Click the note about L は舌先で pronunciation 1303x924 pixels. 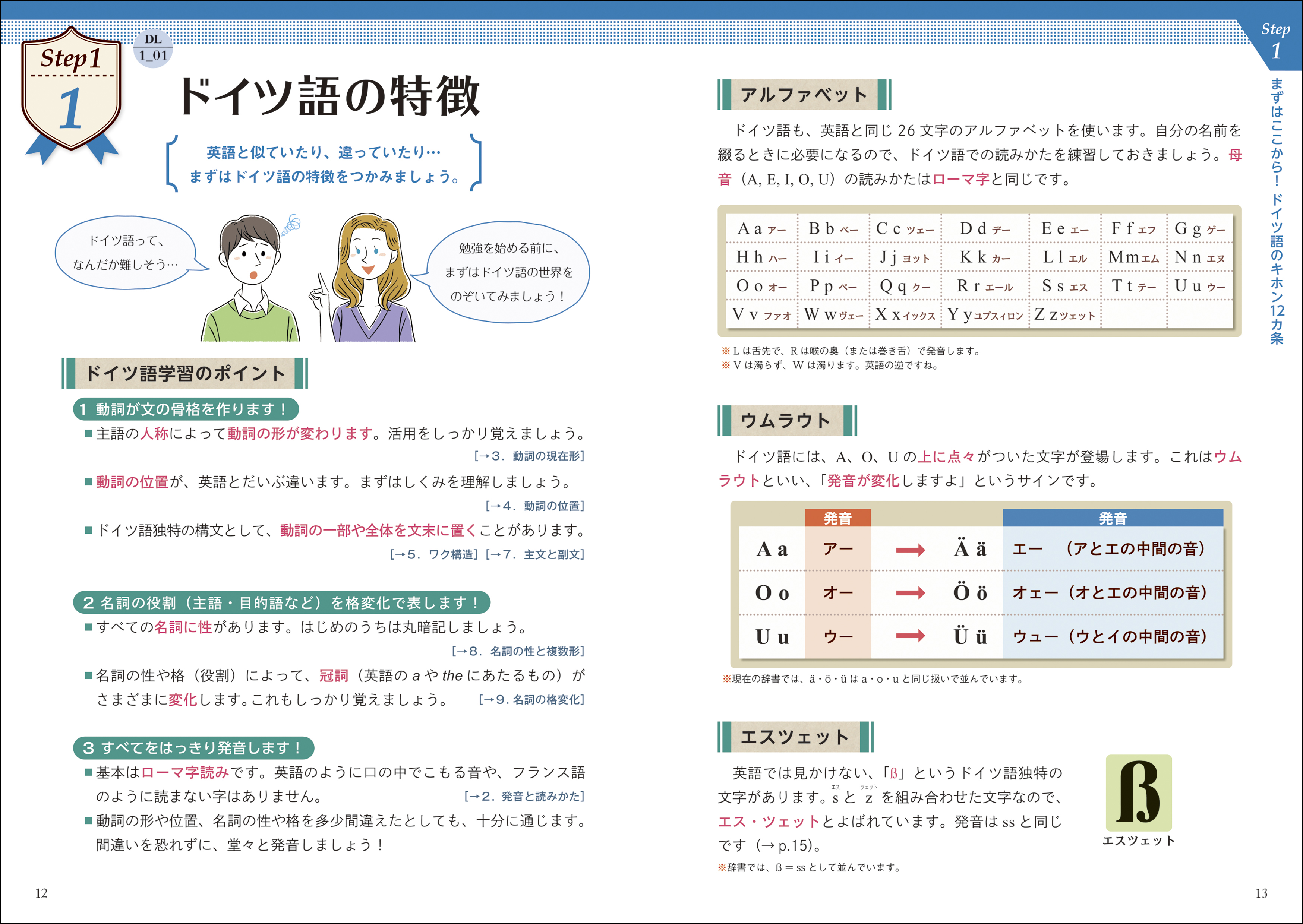(851, 351)
